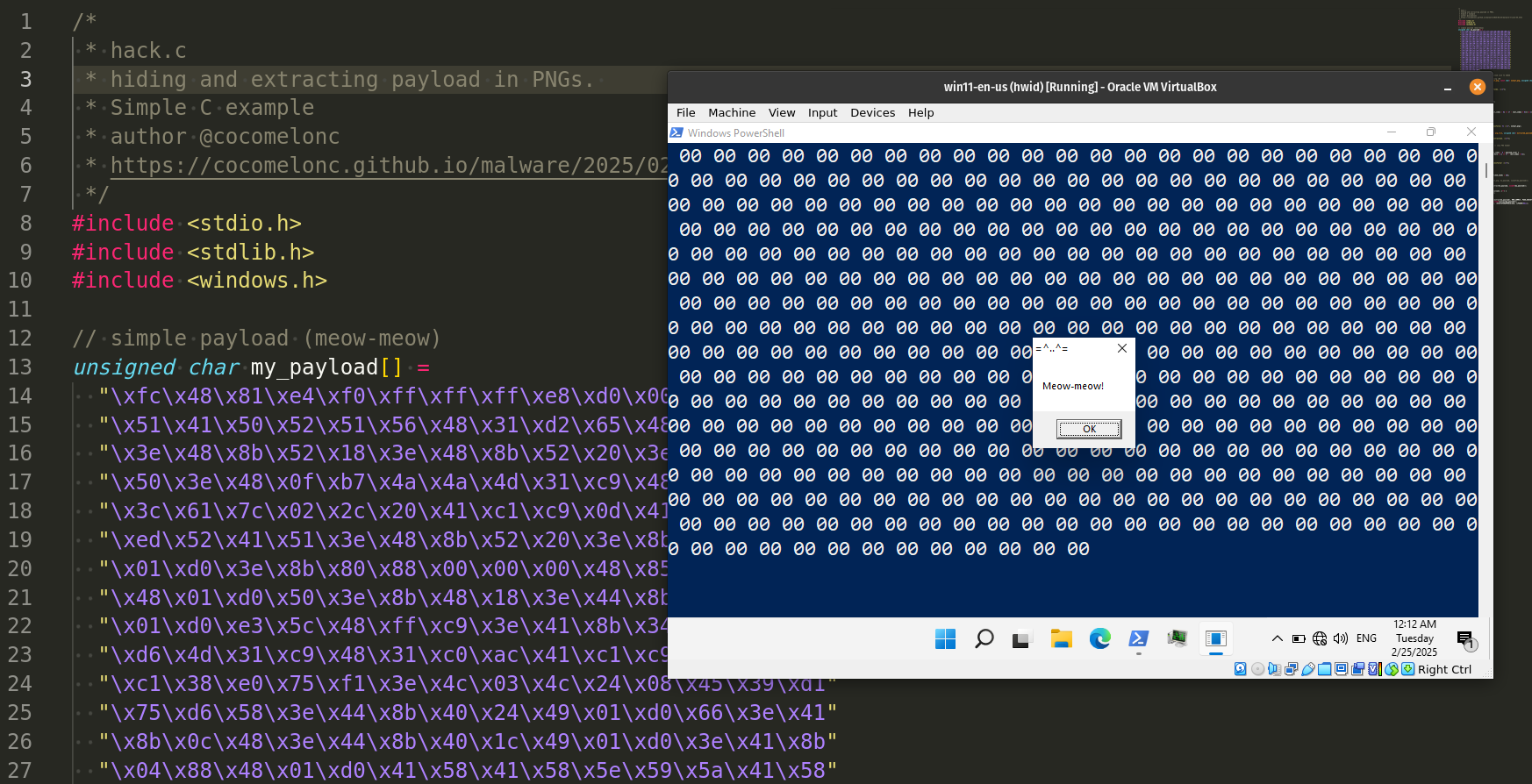The height and width of the screenshot is (784, 1532).
Task: Click the VirtualBox shared folders indicator
Action: click(x=1325, y=669)
